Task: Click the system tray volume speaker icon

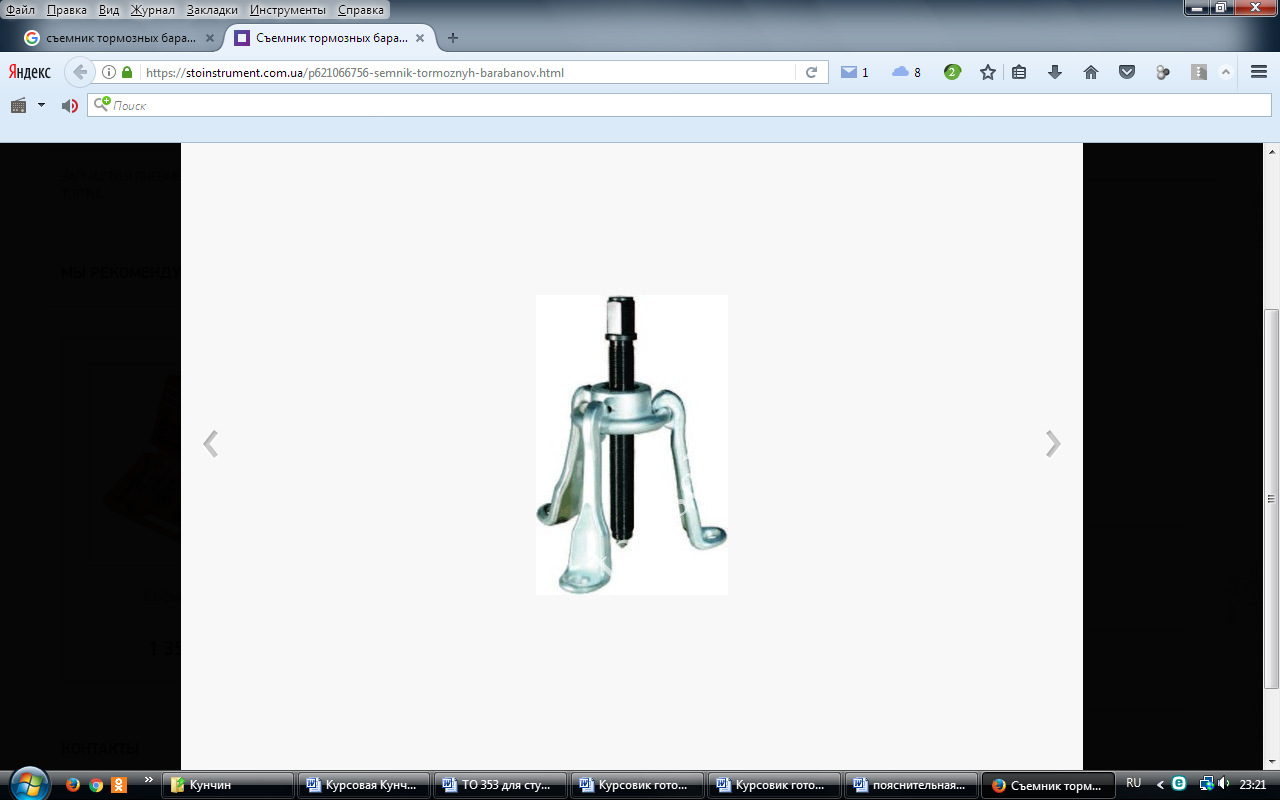Action: 1224,783
